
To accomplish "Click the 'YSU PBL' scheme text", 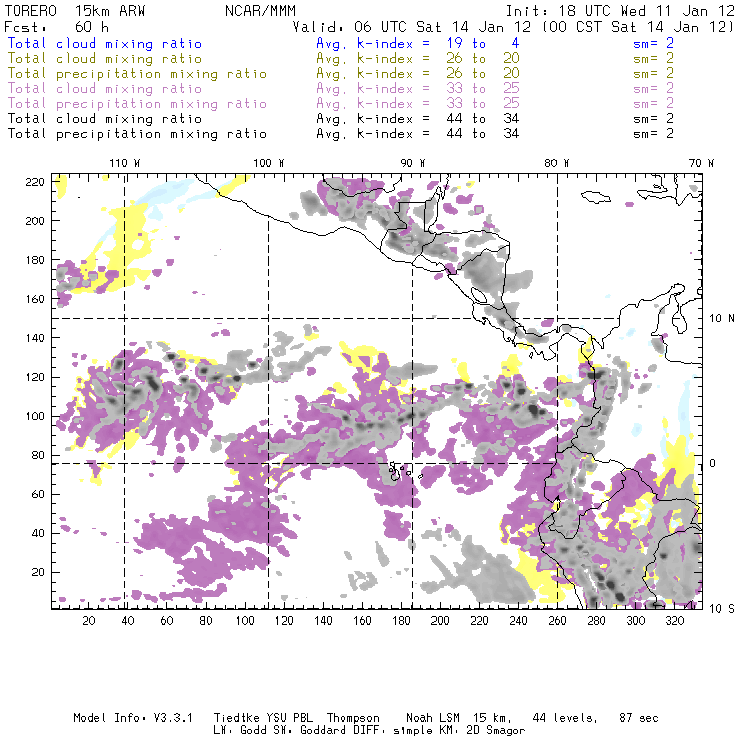I will click(289, 718).
